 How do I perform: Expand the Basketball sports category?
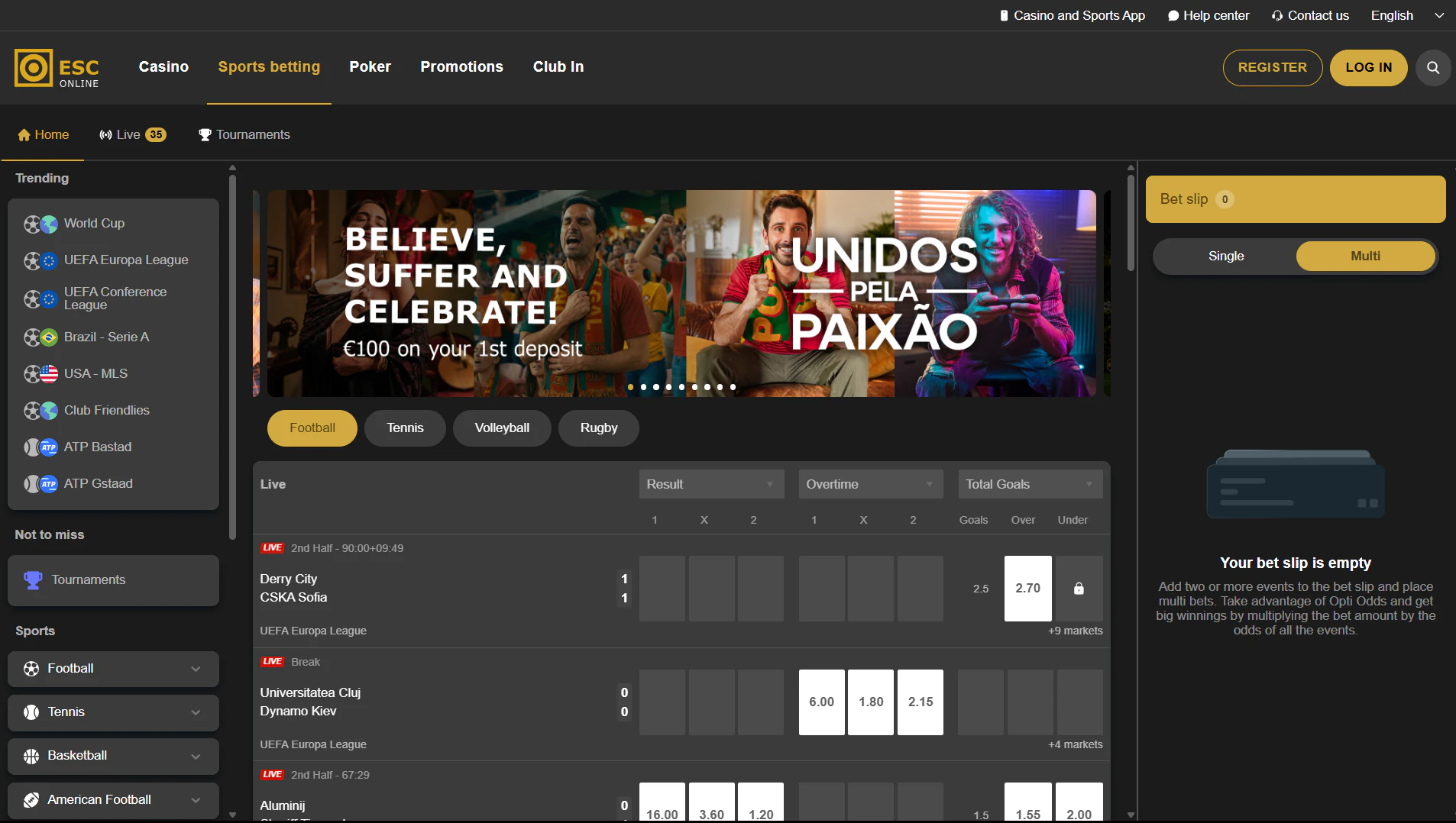click(113, 756)
